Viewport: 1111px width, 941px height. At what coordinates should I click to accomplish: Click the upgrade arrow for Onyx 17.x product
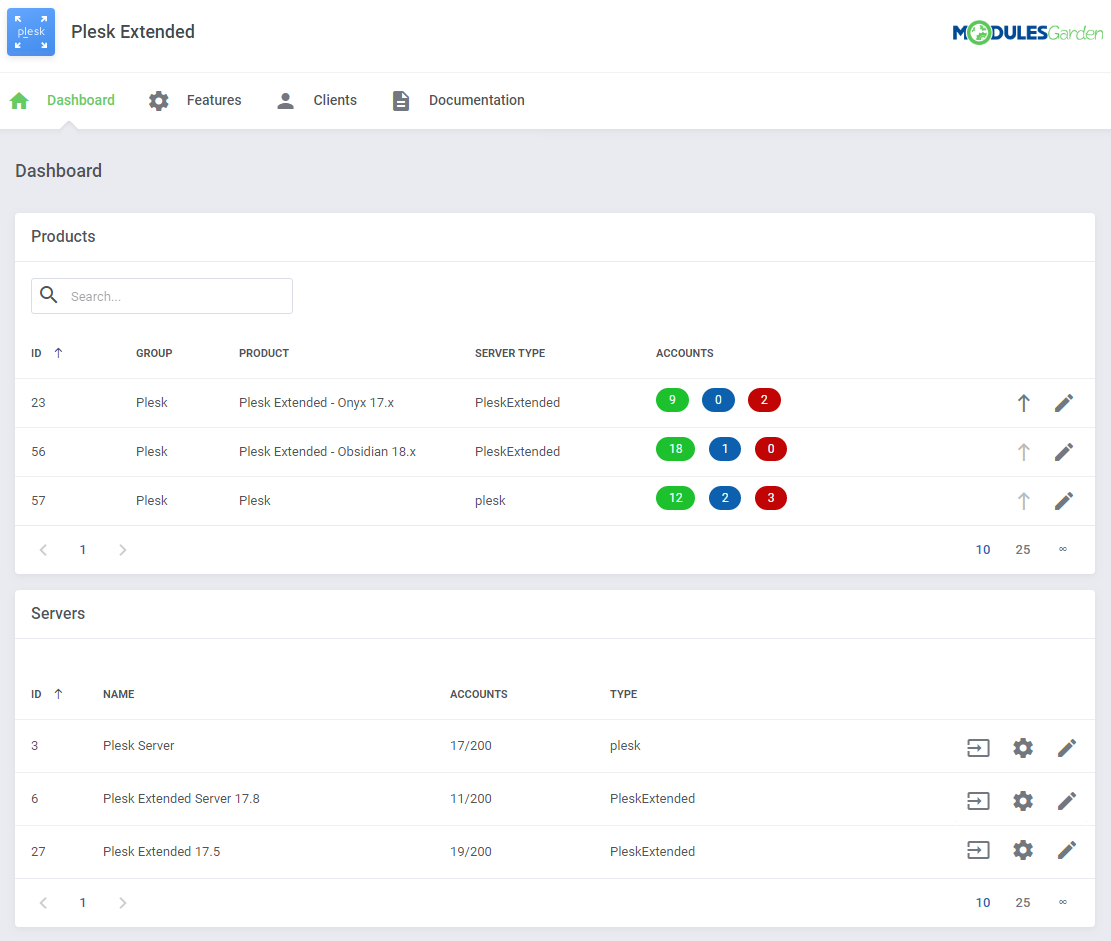point(1023,403)
